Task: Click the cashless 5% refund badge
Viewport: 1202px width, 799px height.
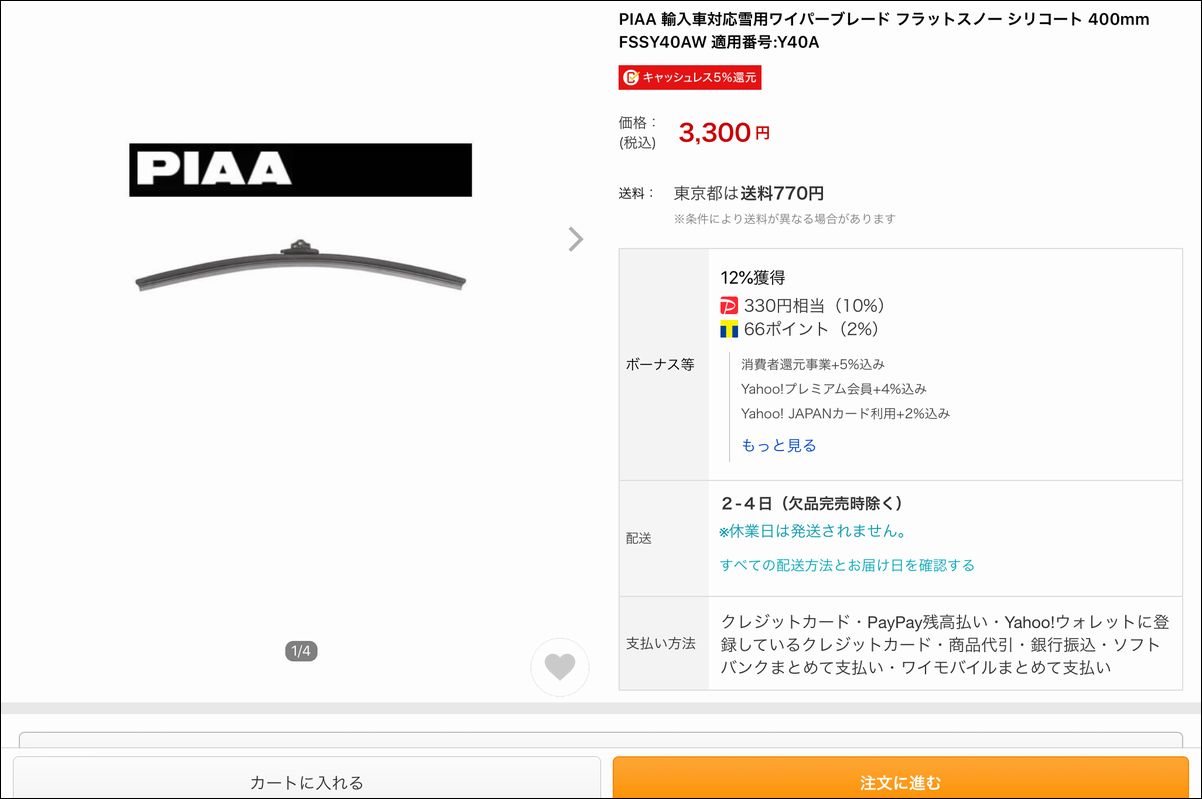Action: click(x=690, y=77)
